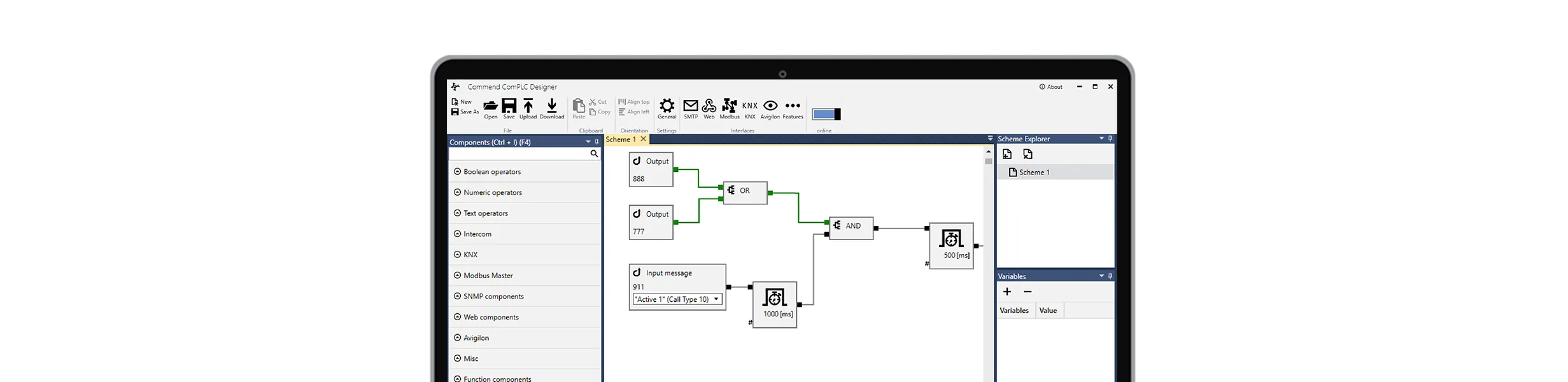Save the project using the Save icon
The image size is (1568, 382).
coord(509,106)
